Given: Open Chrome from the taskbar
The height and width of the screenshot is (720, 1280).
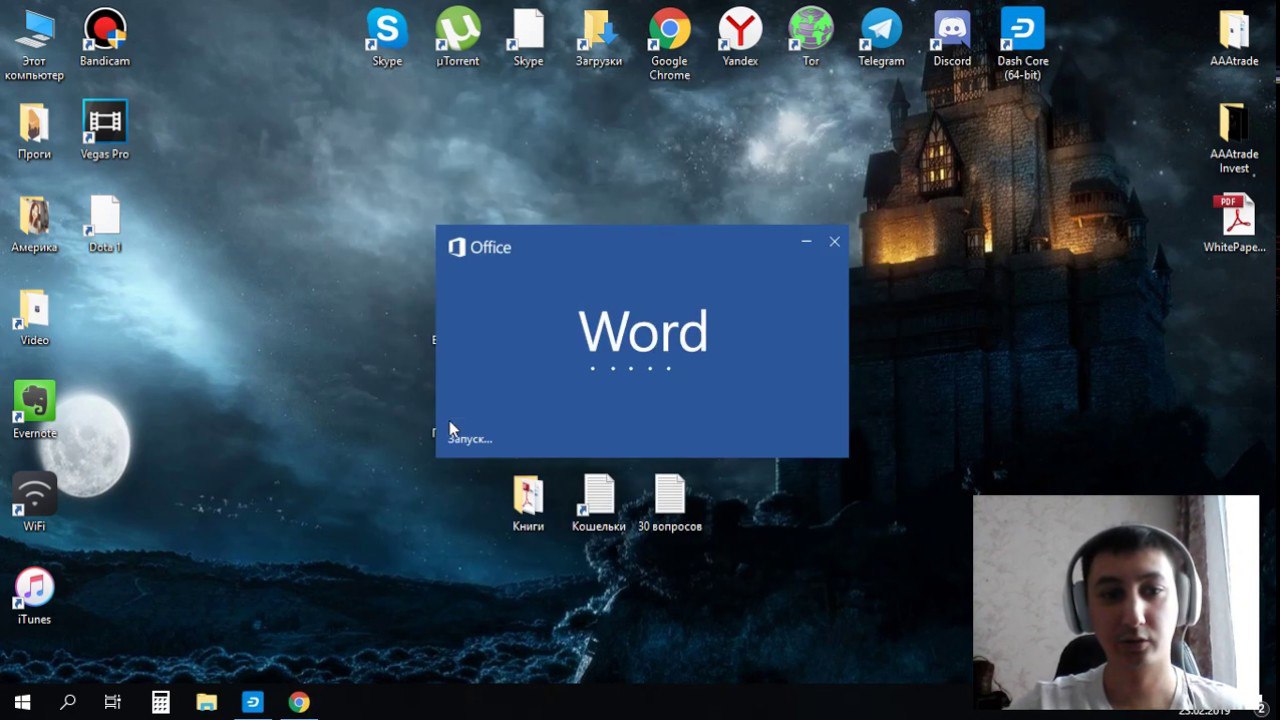Looking at the screenshot, I should [299, 702].
